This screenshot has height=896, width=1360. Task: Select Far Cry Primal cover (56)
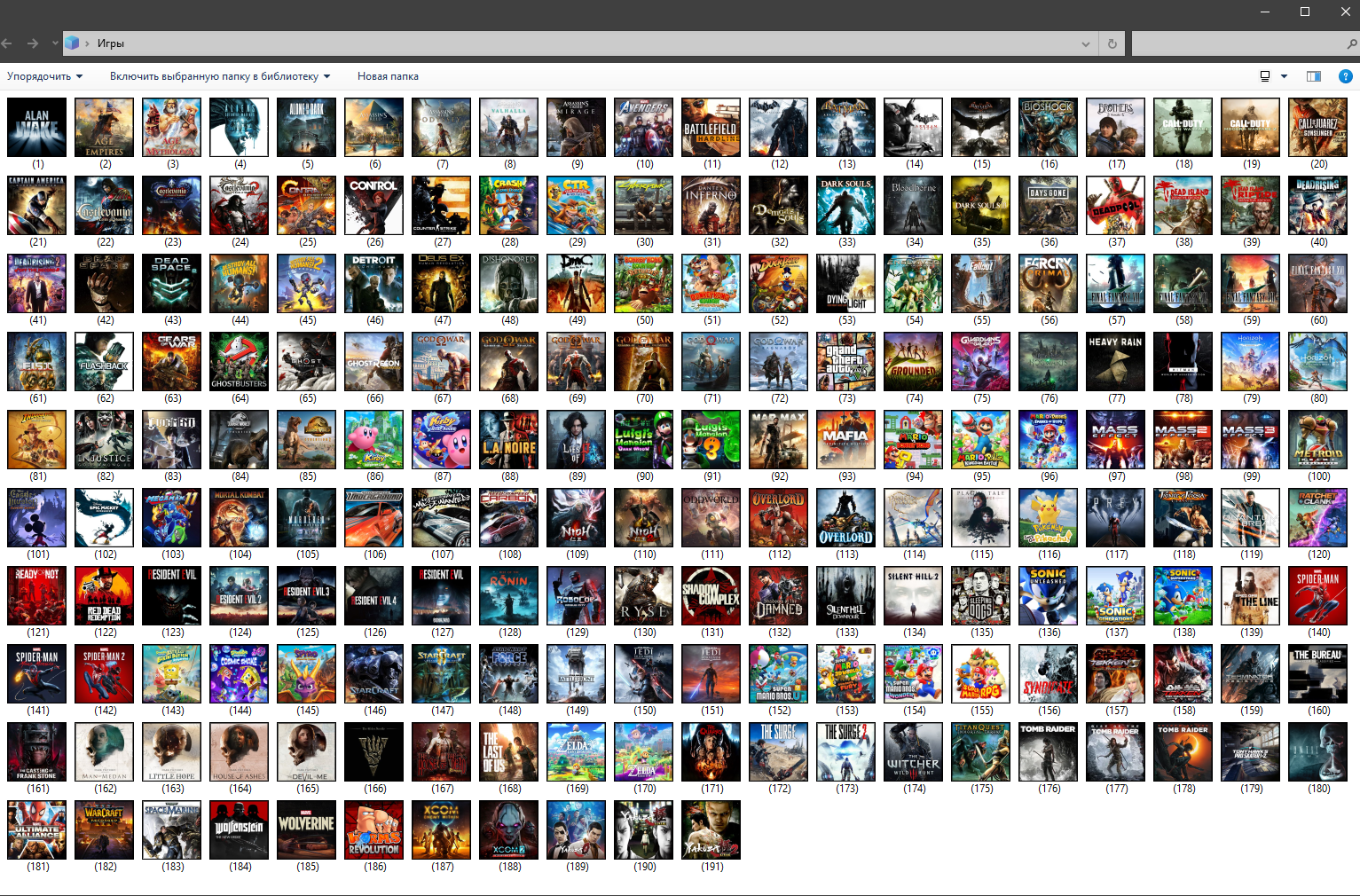coord(1049,284)
